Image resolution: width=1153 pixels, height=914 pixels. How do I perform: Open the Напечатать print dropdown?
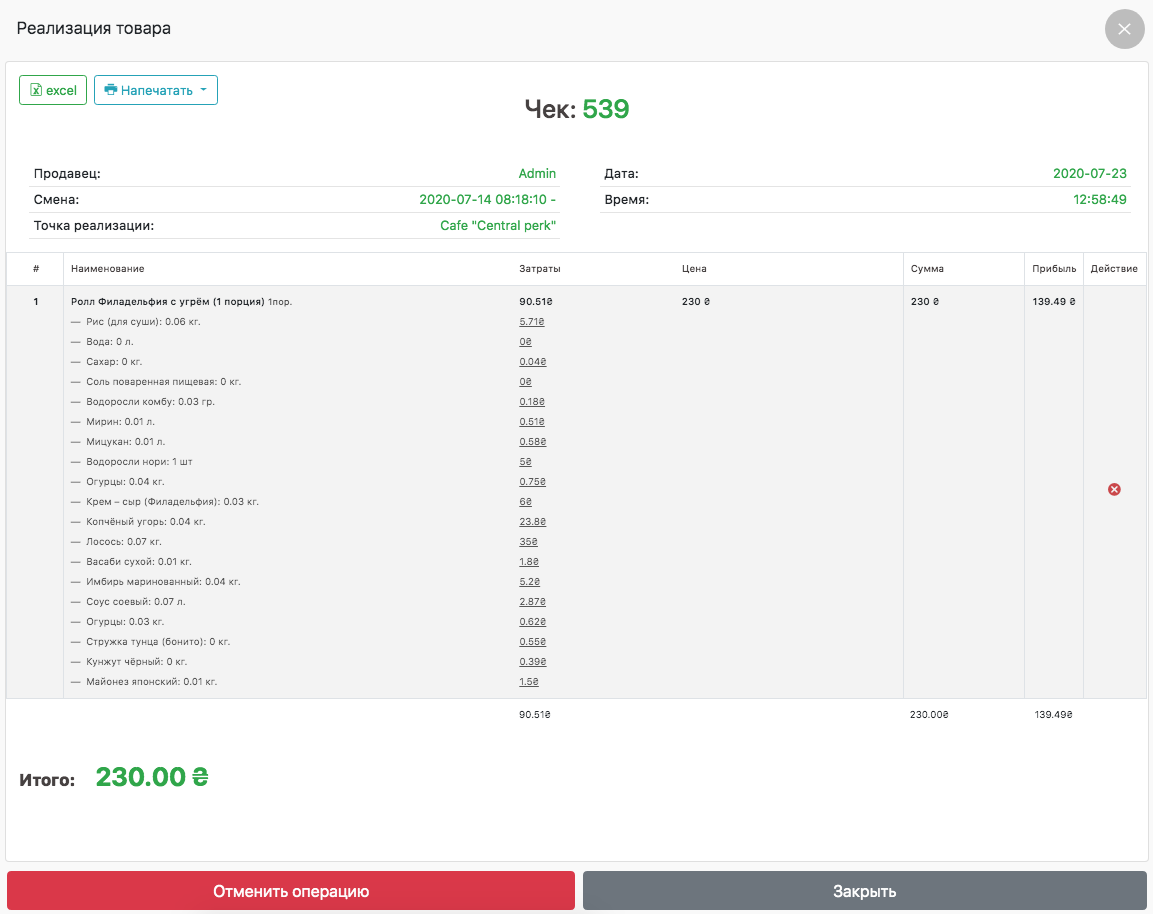[x=156, y=90]
